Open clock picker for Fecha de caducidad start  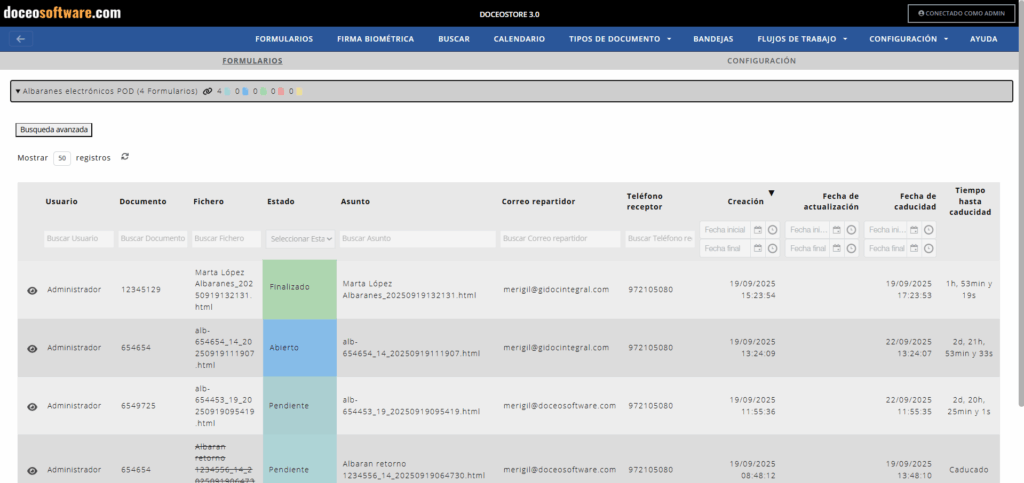click(928, 230)
